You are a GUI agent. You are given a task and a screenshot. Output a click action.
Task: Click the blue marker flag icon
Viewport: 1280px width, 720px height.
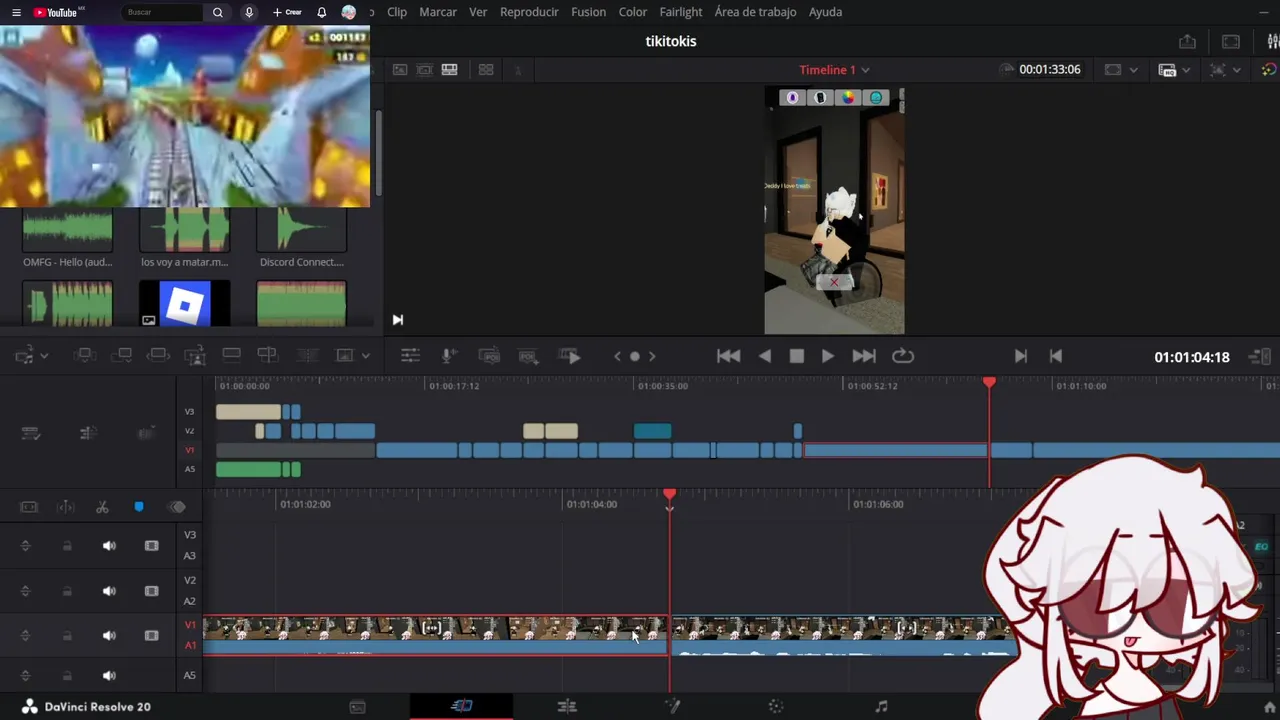(139, 507)
